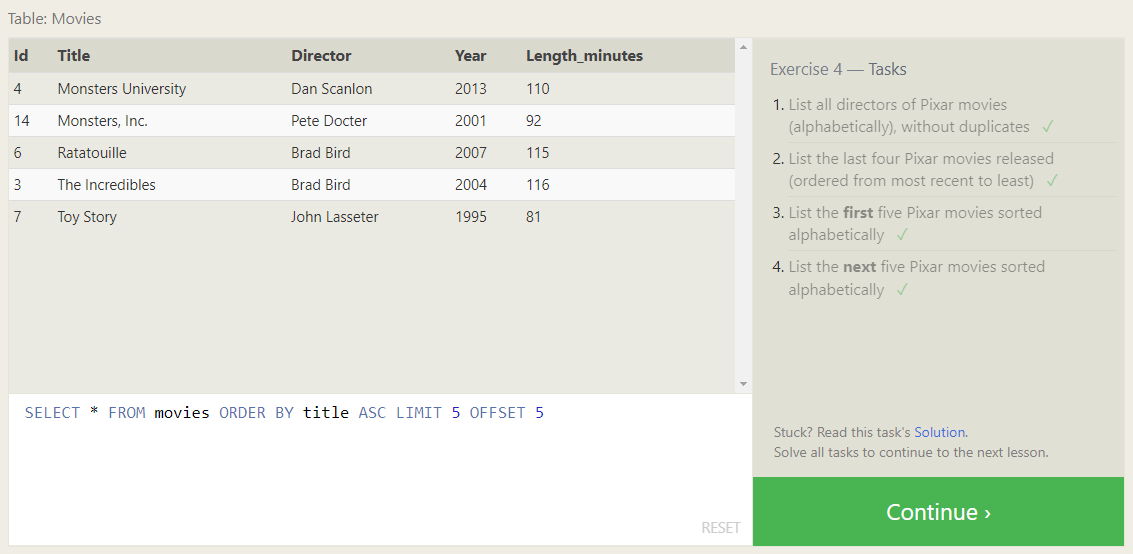Click the year 1995 cell

(x=470, y=217)
